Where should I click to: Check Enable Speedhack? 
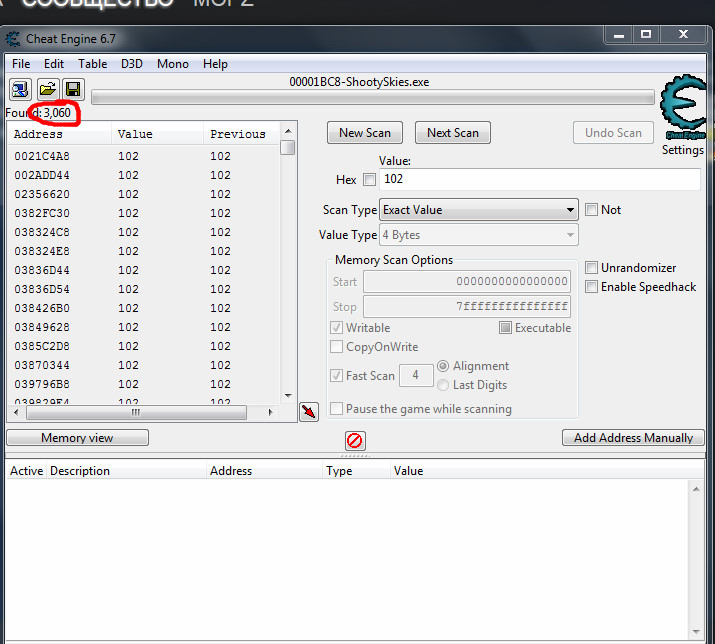pos(591,287)
